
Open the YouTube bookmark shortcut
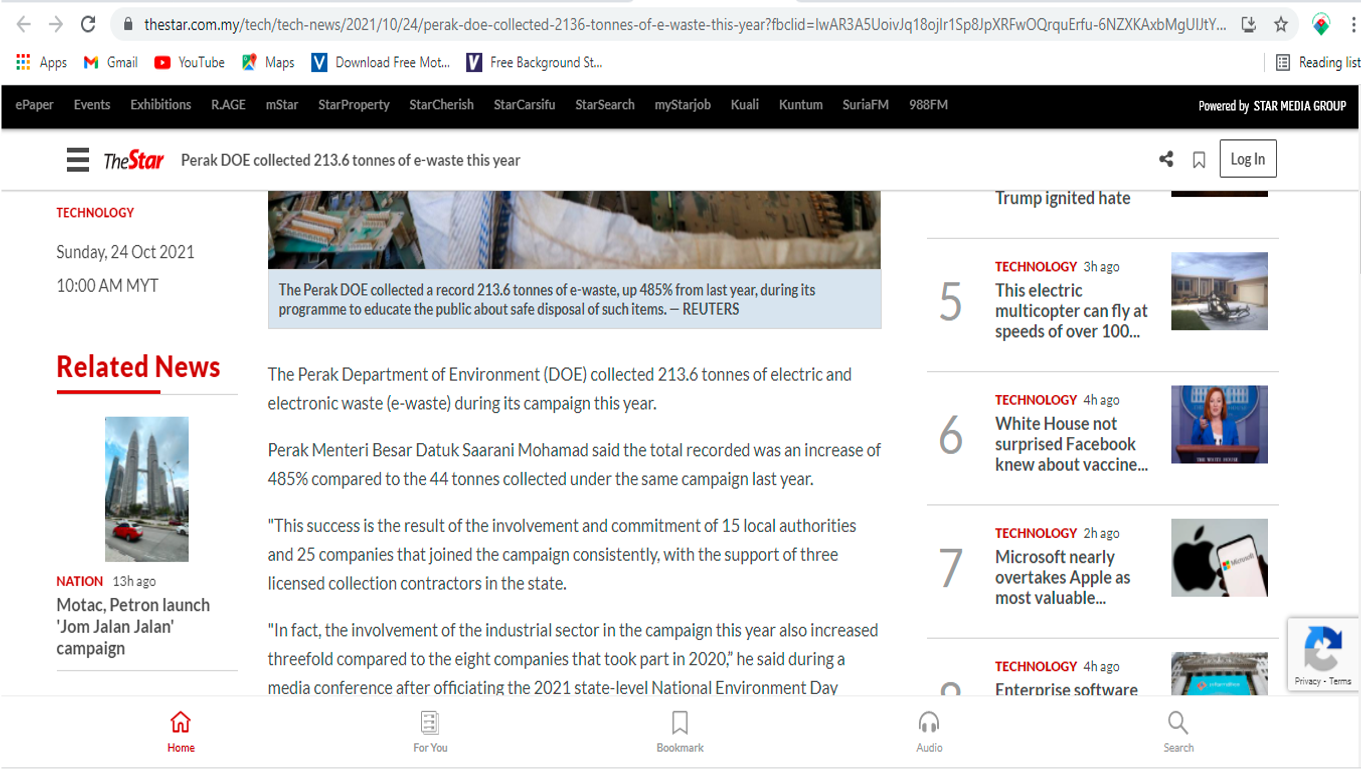pos(189,62)
